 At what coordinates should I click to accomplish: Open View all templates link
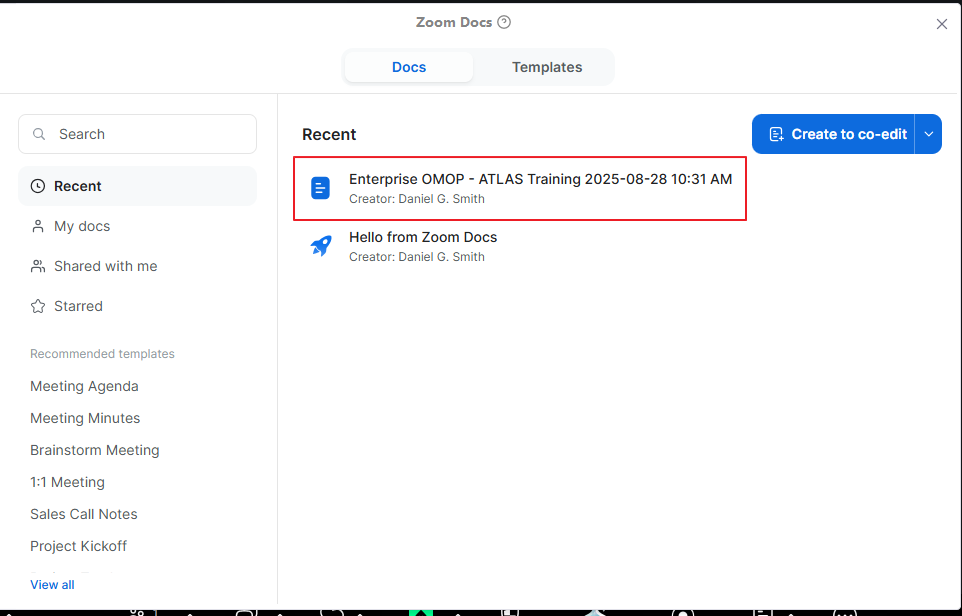[52, 584]
